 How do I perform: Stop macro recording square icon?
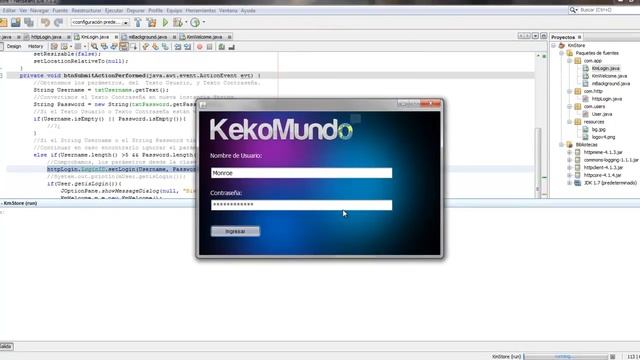tap(209, 47)
